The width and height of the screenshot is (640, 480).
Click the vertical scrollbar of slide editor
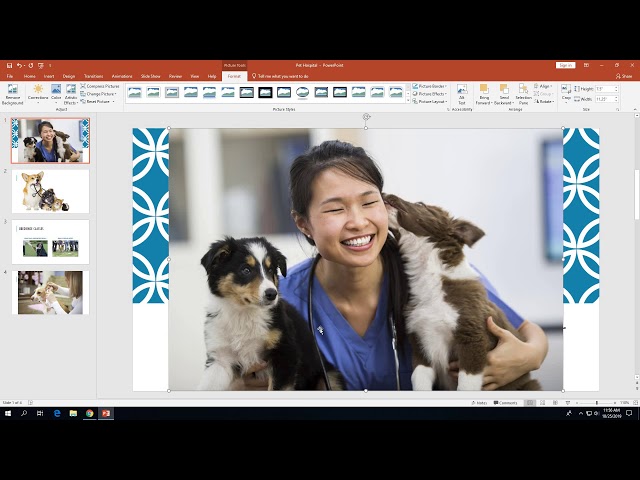(x=636, y=194)
